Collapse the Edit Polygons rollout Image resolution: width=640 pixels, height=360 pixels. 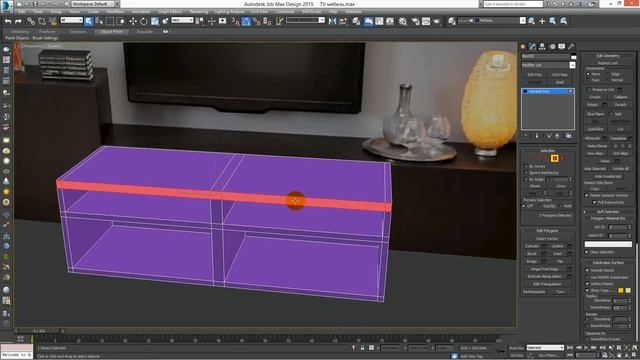click(547, 231)
